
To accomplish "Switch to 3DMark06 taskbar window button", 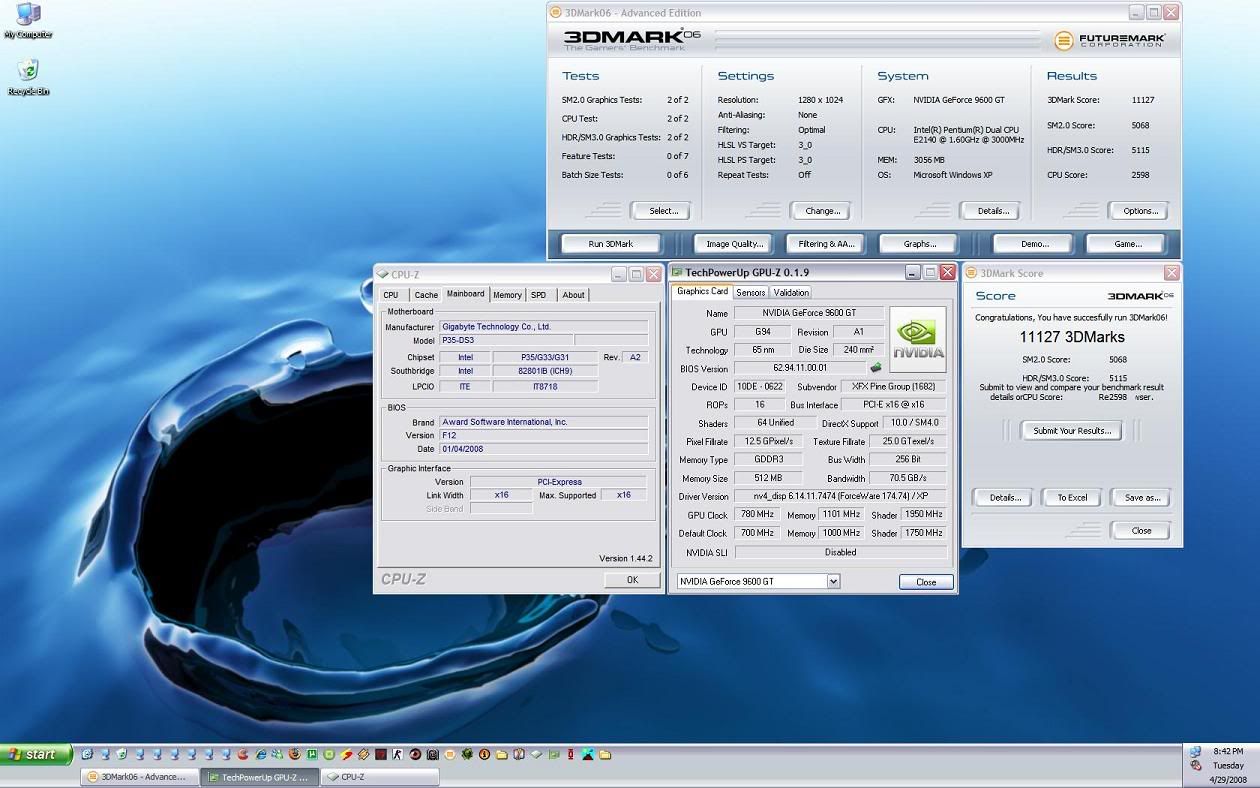I will (138, 776).
